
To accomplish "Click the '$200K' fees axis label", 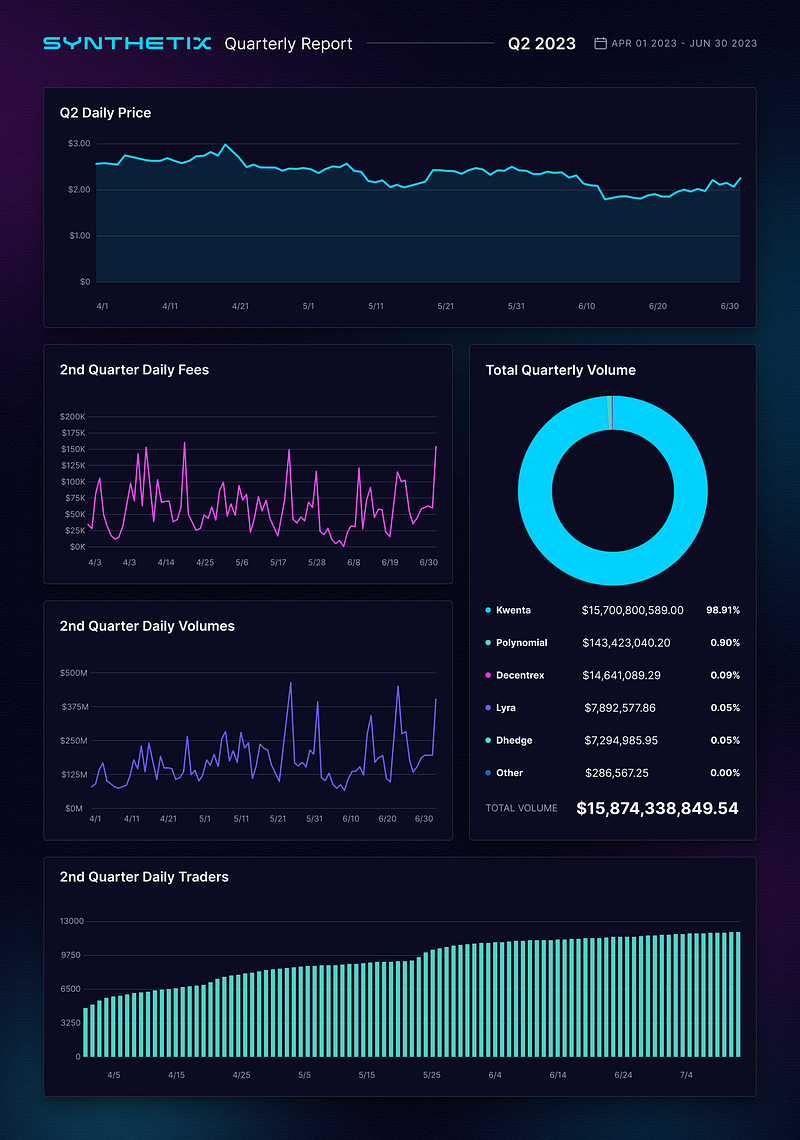I will (x=73, y=417).
